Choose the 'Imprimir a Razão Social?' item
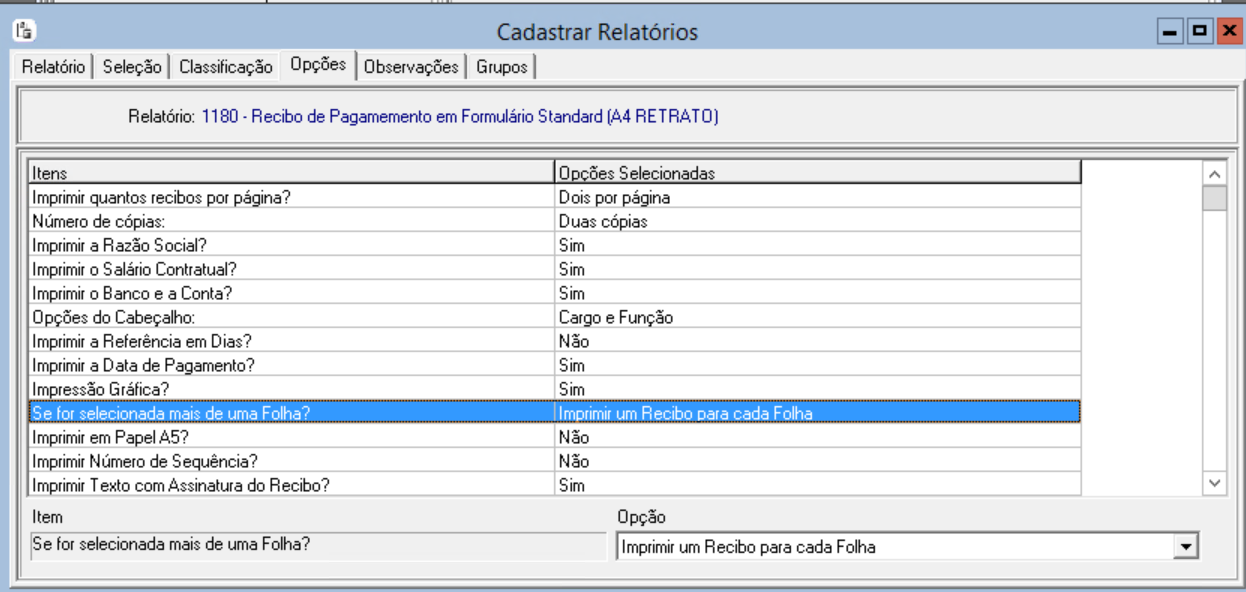Screen dimensions: 1246x592 [290, 246]
